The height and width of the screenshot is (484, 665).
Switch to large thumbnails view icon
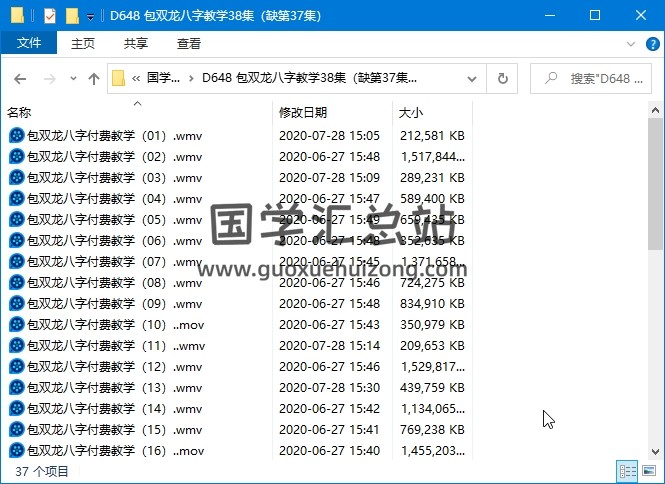coord(649,470)
